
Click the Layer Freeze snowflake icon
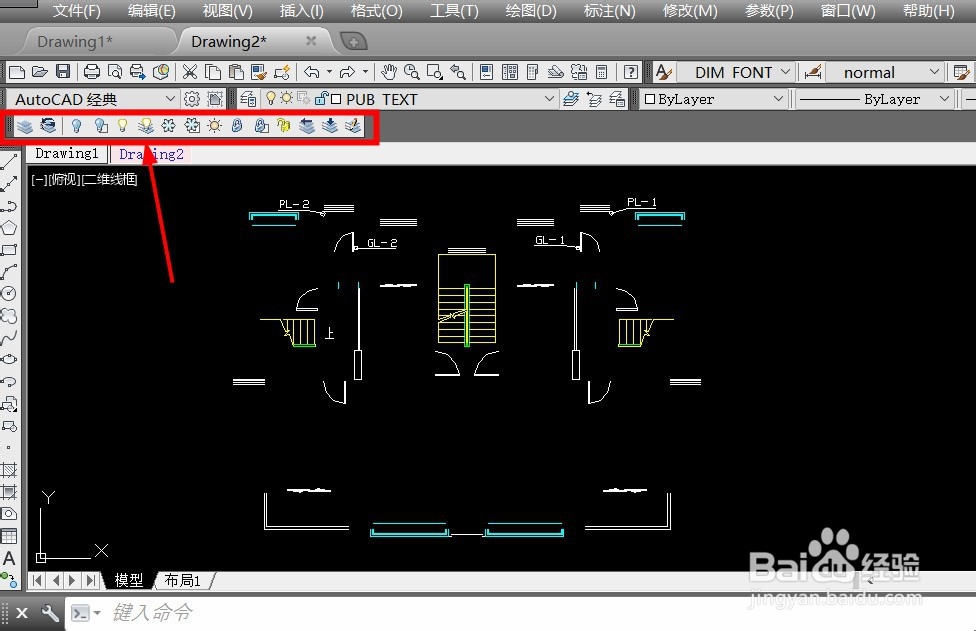point(169,126)
